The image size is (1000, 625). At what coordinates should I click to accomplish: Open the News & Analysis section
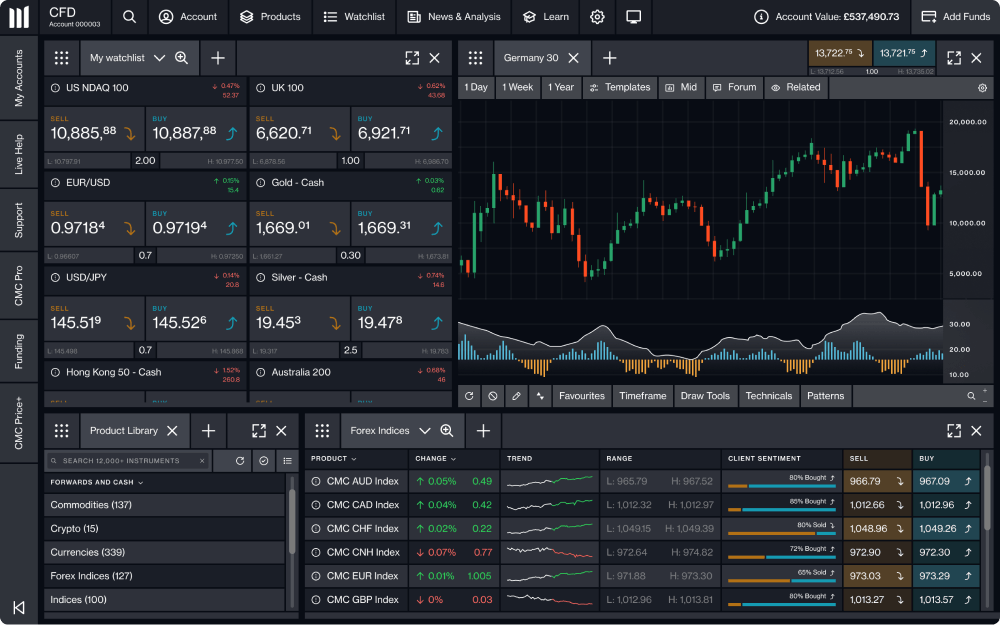[x=453, y=17]
